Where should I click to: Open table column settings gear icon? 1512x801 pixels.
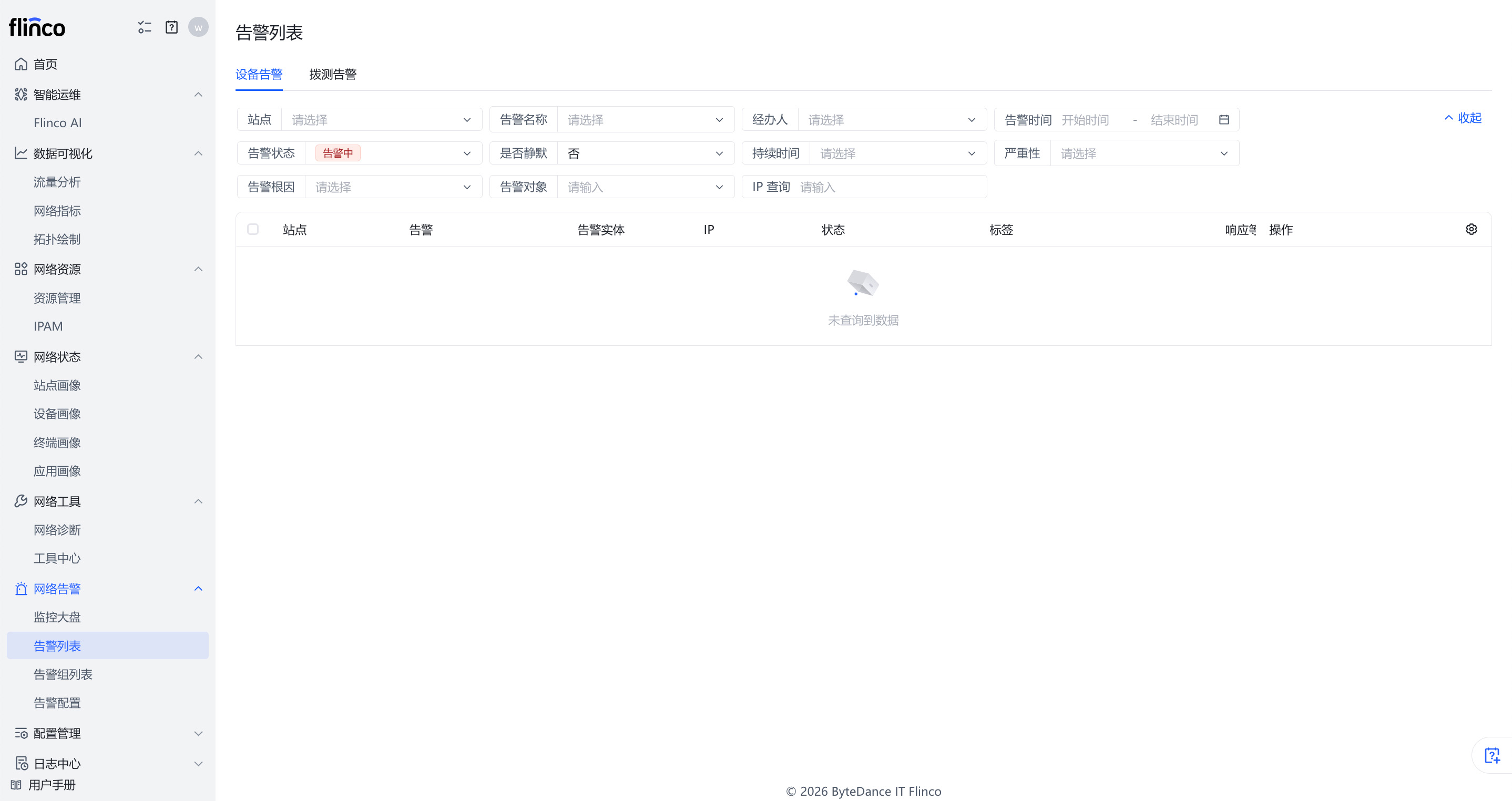(x=1471, y=229)
